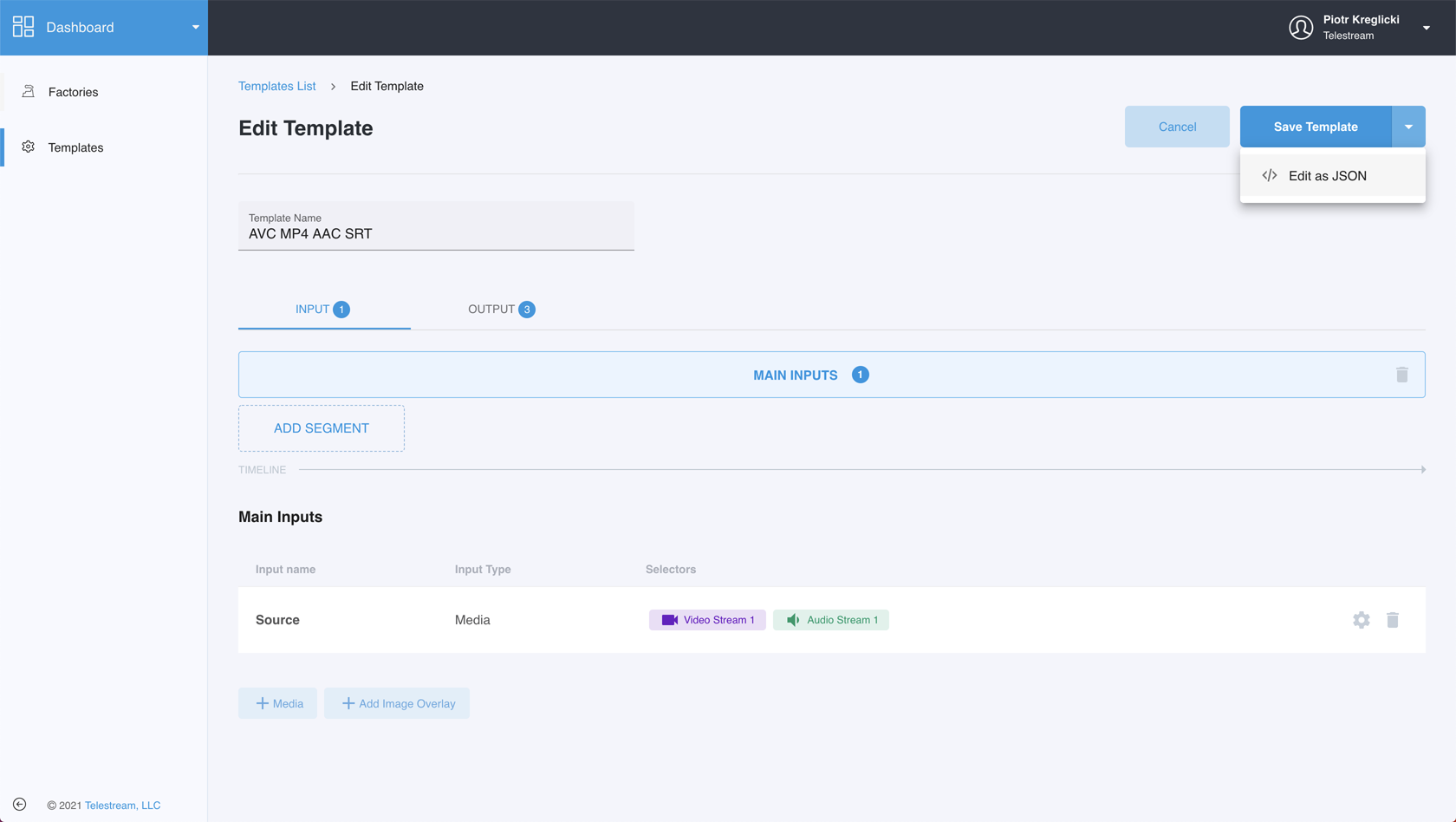Click the Save Template button
The image size is (1456, 822).
coord(1316,127)
